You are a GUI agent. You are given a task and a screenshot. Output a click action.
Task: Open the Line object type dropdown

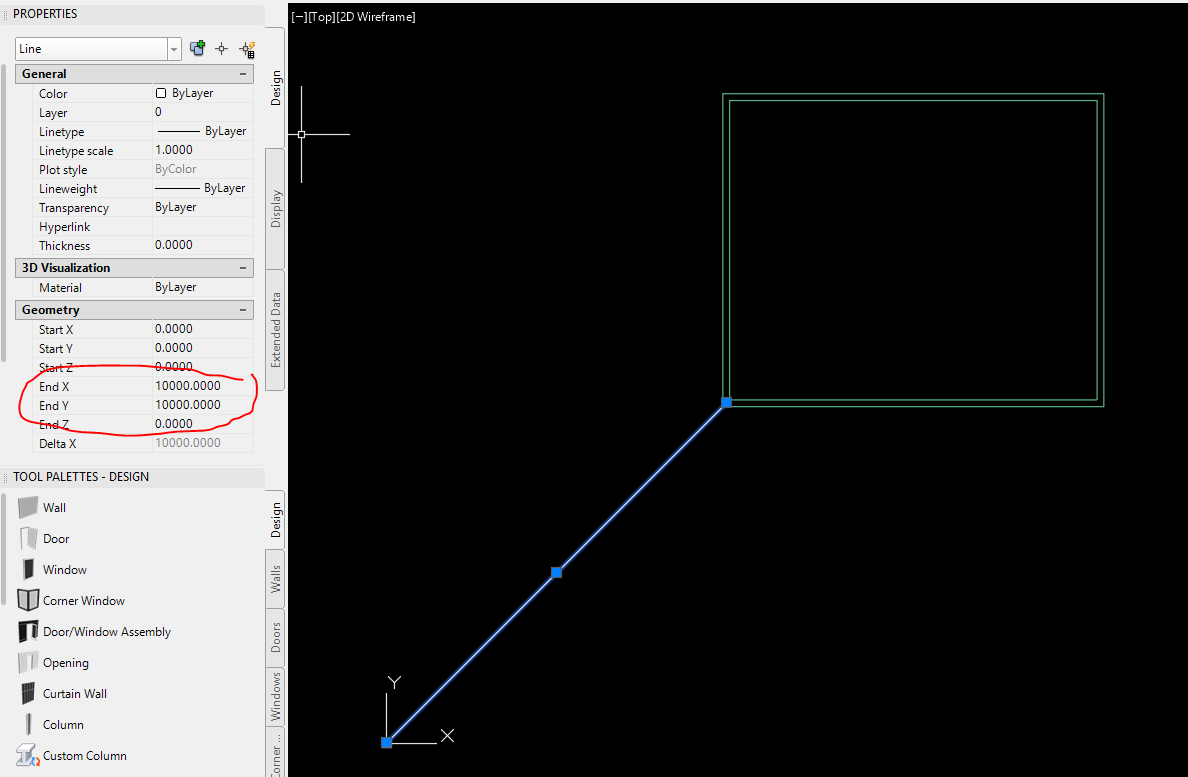(174, 48)
